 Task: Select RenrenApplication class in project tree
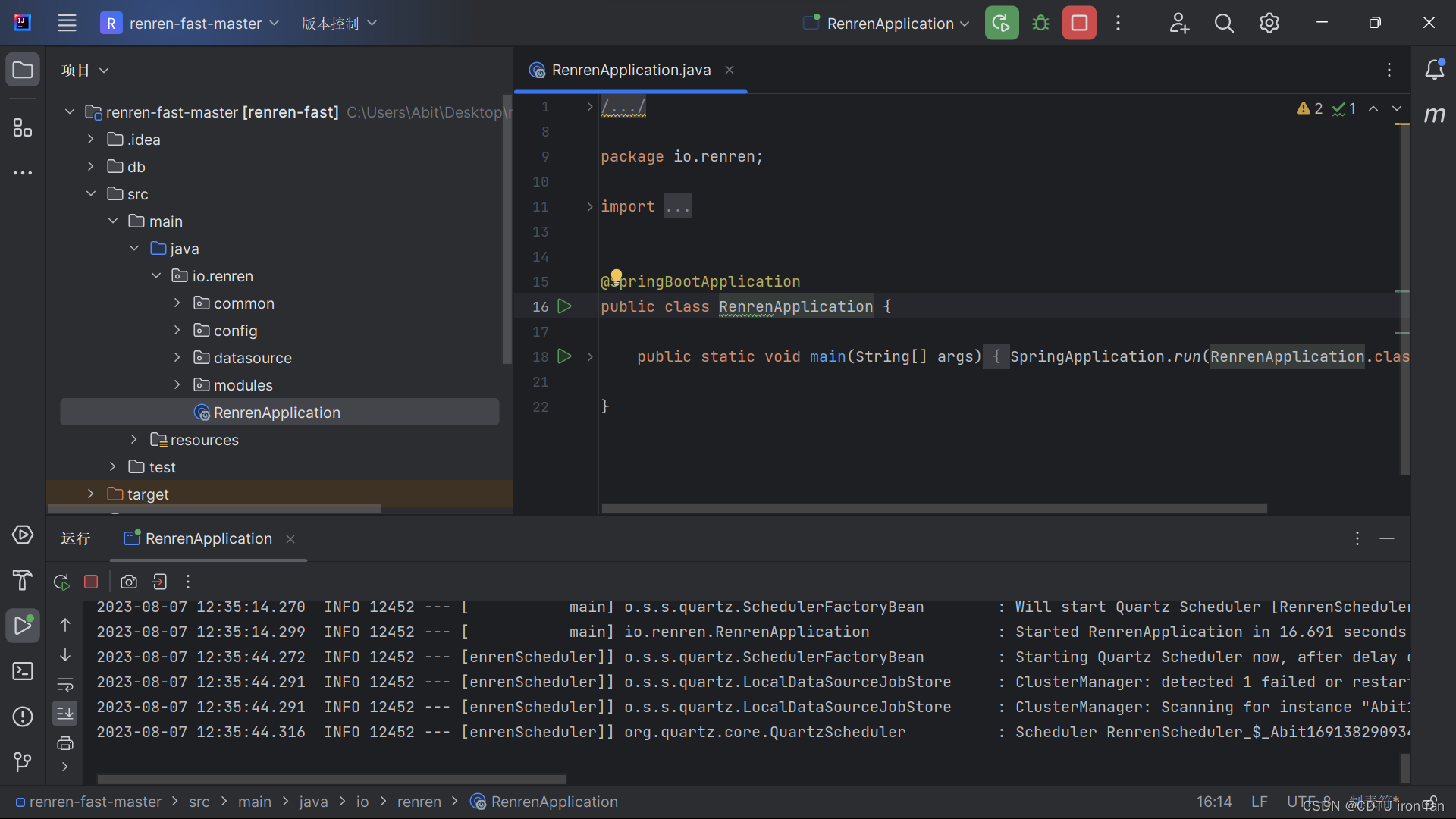click(x=280, y=413)
